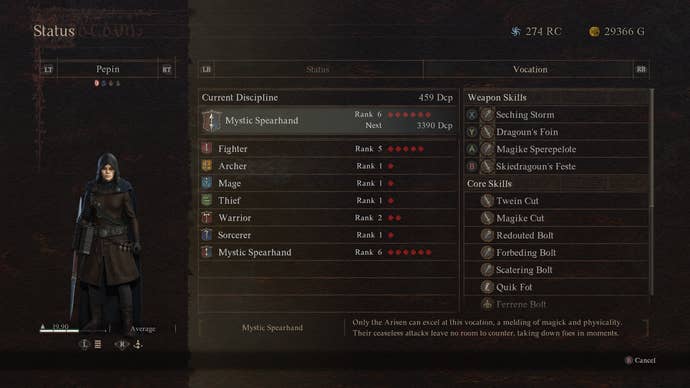Switch to the Vocation tab
This screenshot has width=690, height=388.
pyautogui.click(x=530, y=69)
